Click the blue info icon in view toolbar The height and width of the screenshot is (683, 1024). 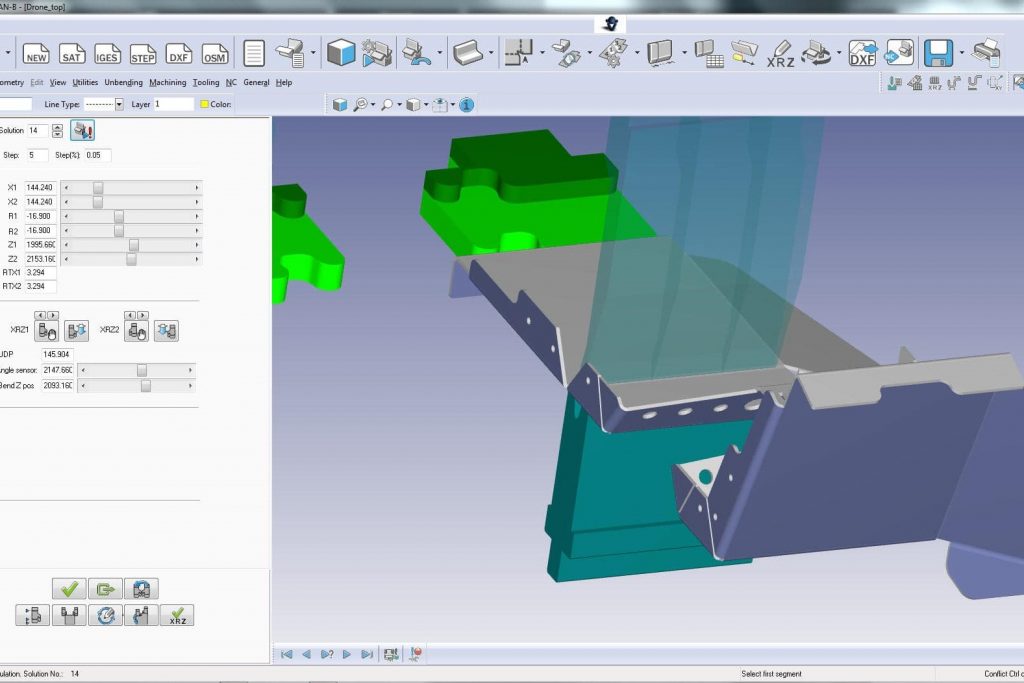click(466, 104)
